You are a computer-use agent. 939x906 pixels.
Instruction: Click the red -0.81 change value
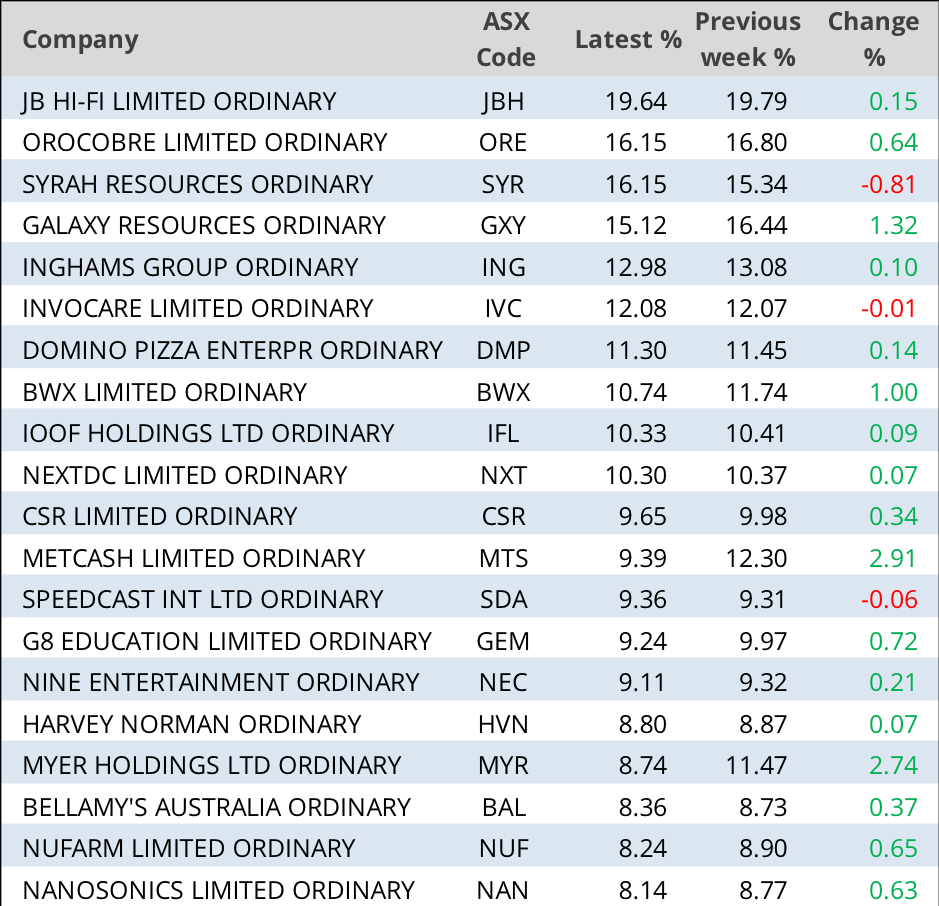pos(889,184)
